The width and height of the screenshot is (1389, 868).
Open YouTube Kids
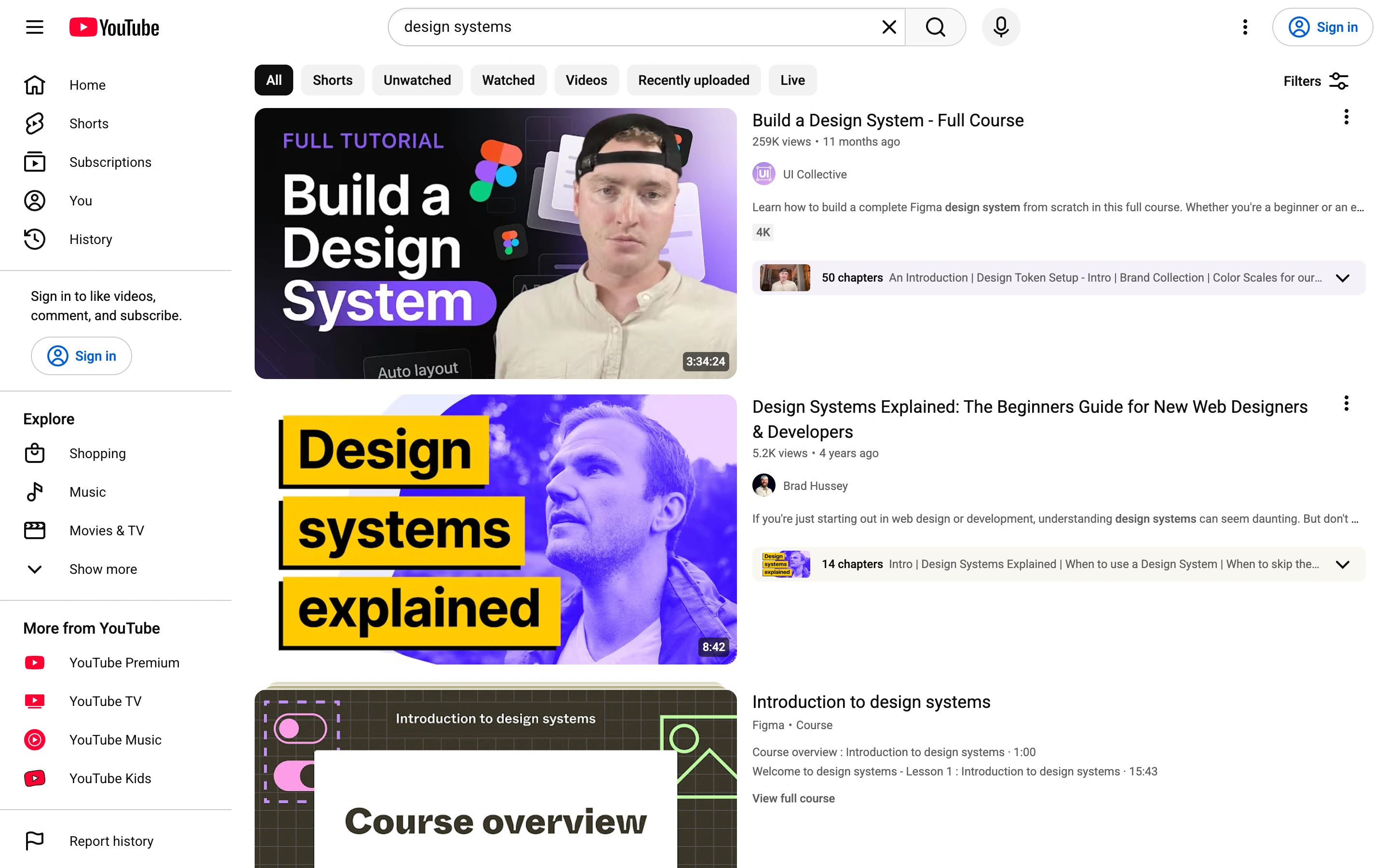(x=116, y=778)
